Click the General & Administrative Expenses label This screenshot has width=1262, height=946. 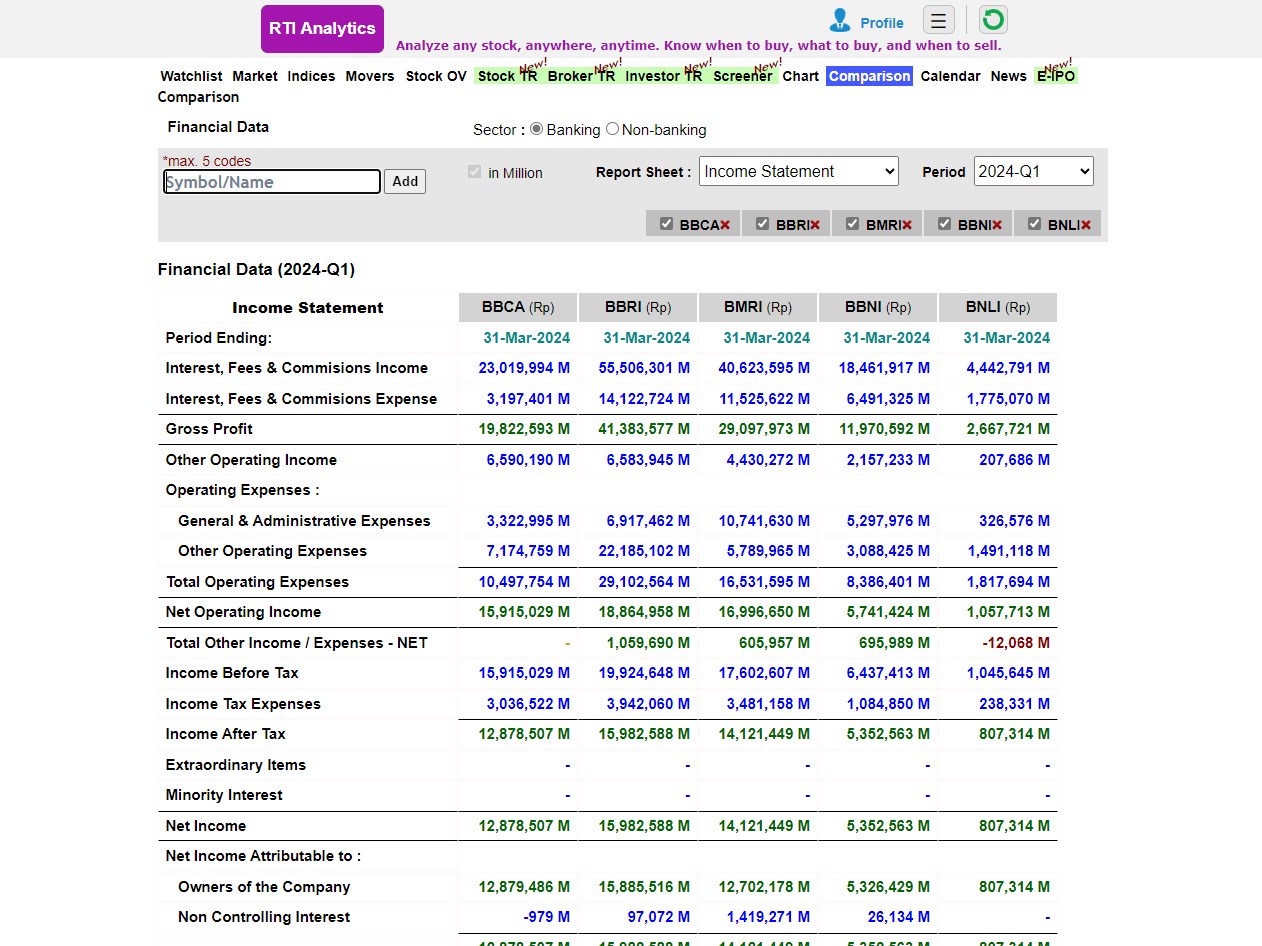tap(304, 521)
